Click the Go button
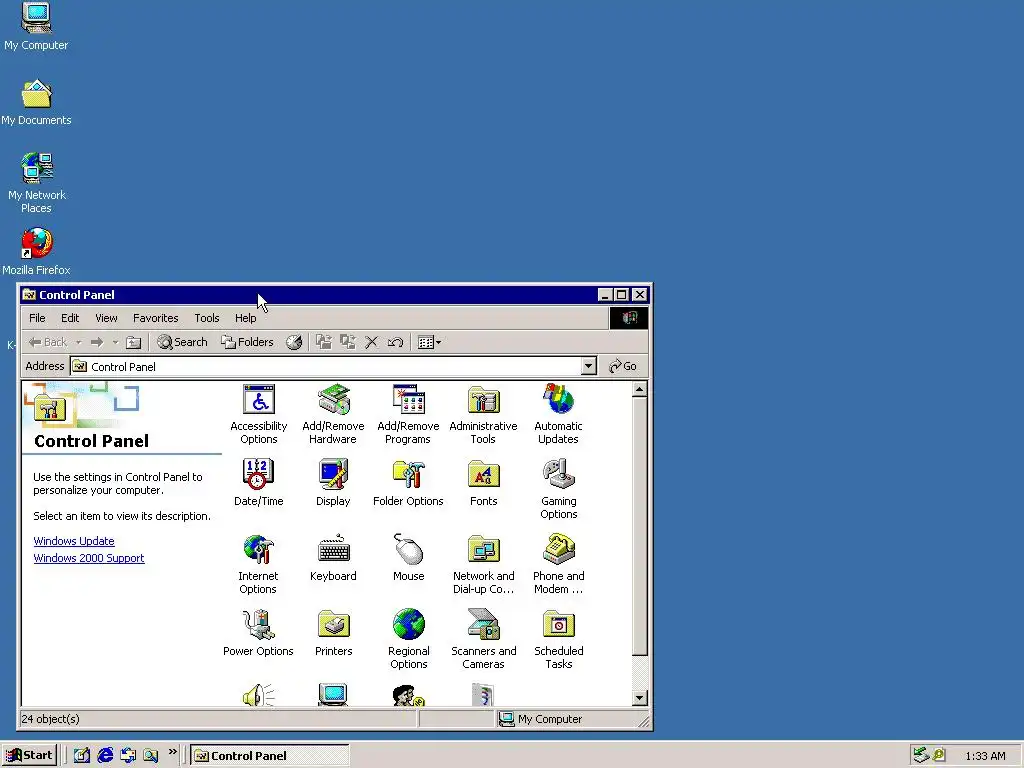The image size is (1024, 768). 622,366
